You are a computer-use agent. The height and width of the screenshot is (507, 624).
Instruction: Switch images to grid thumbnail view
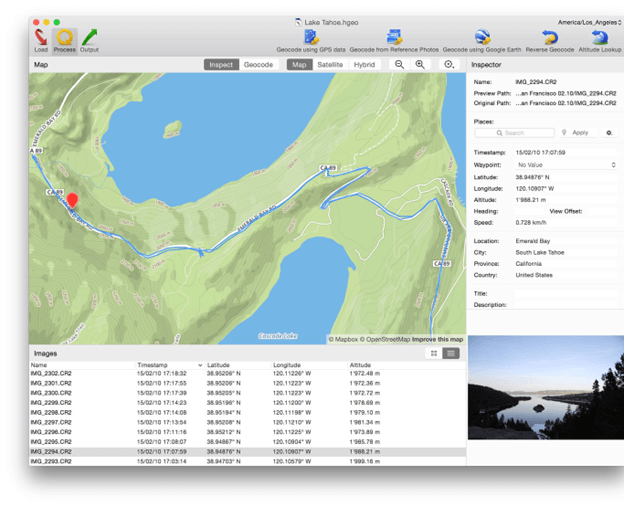pos(434,353)
